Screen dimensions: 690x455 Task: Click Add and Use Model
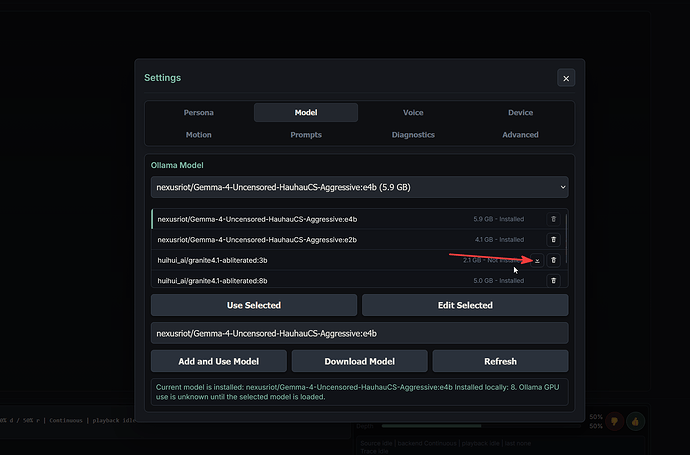pos(219,361)
